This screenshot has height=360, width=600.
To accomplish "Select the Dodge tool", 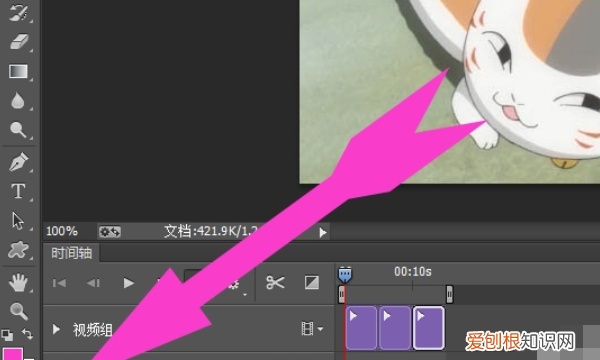I will tap(18, 130).
